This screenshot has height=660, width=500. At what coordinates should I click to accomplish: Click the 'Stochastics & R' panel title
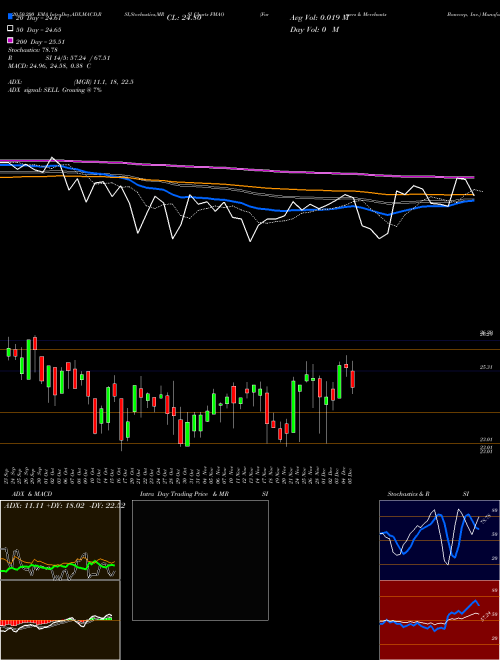pos(408,494)
